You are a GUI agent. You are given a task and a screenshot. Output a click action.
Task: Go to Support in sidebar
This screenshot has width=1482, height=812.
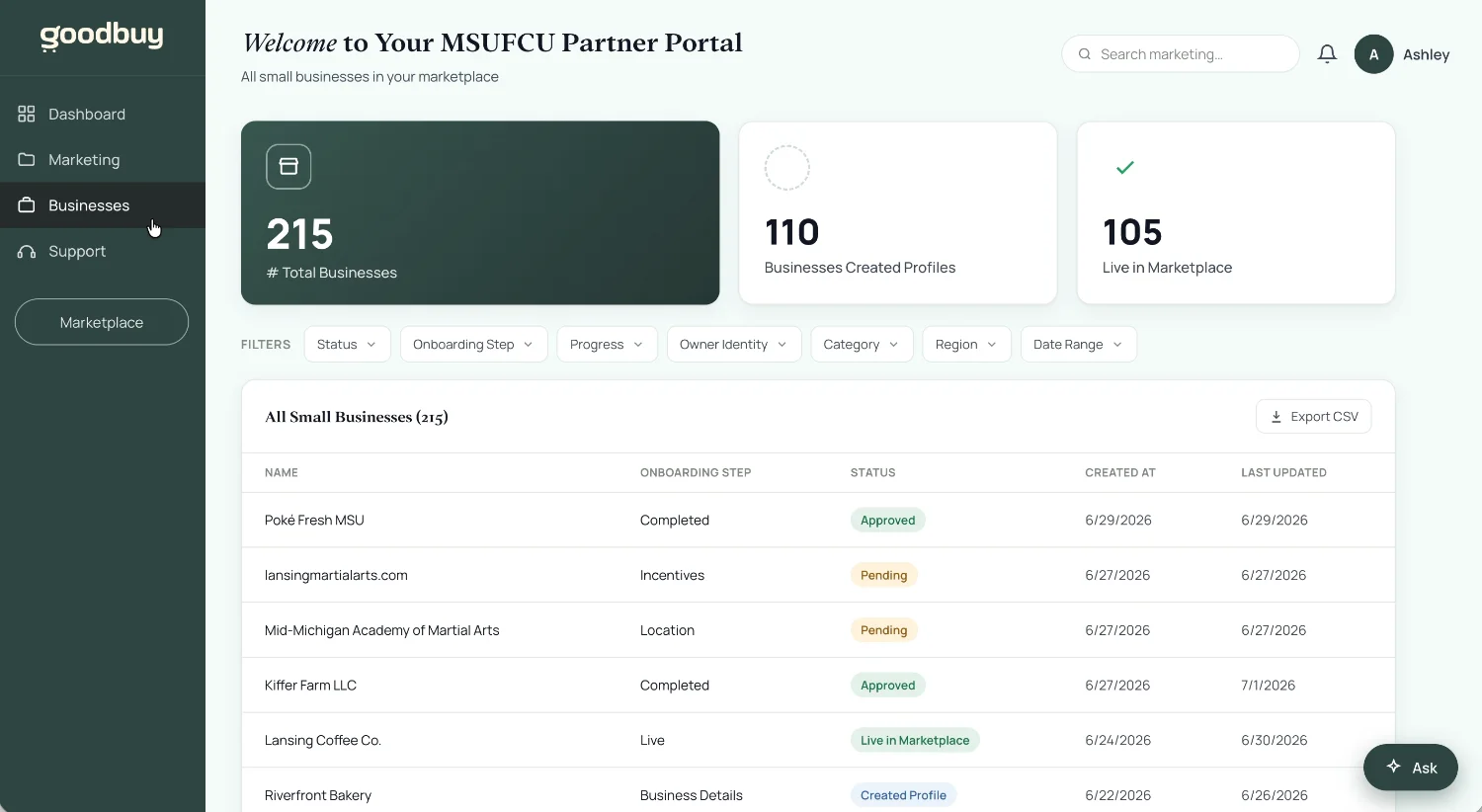[103, 251]
